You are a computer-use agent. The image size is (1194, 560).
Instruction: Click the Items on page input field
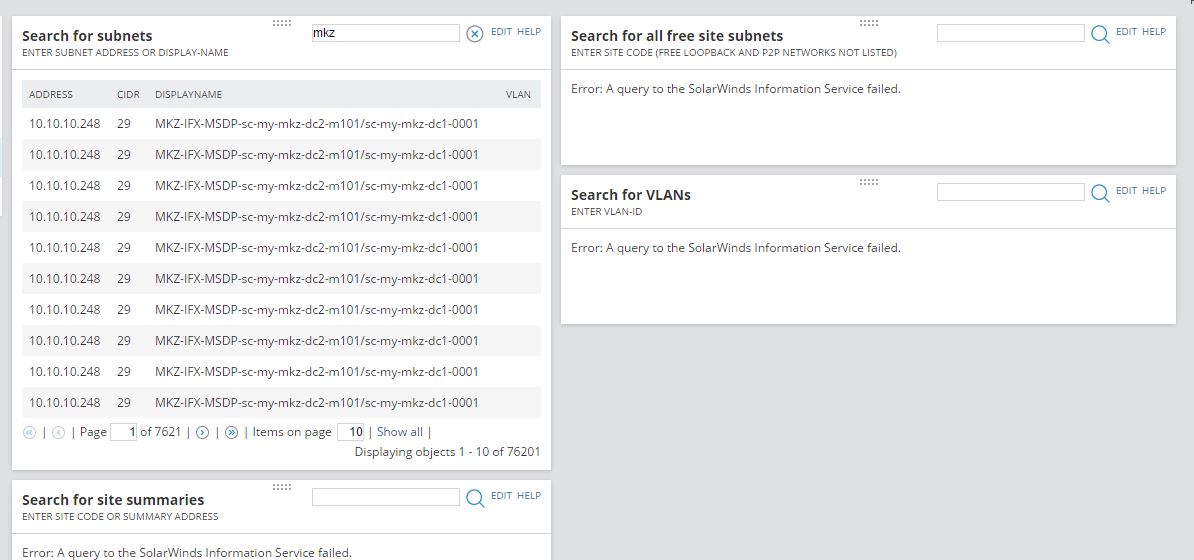tap(351, 432)
